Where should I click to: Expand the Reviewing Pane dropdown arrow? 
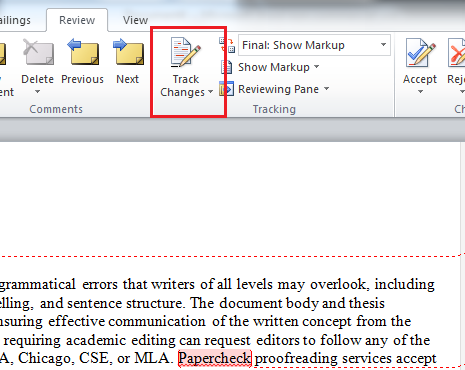(x=326, y=89)
